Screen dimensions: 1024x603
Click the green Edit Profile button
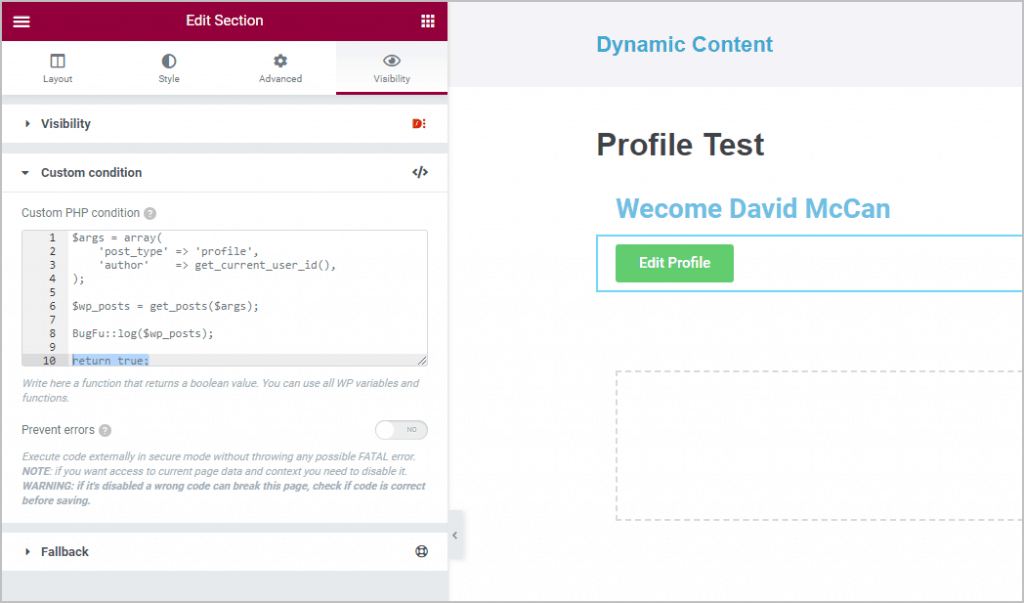point(675,263)
